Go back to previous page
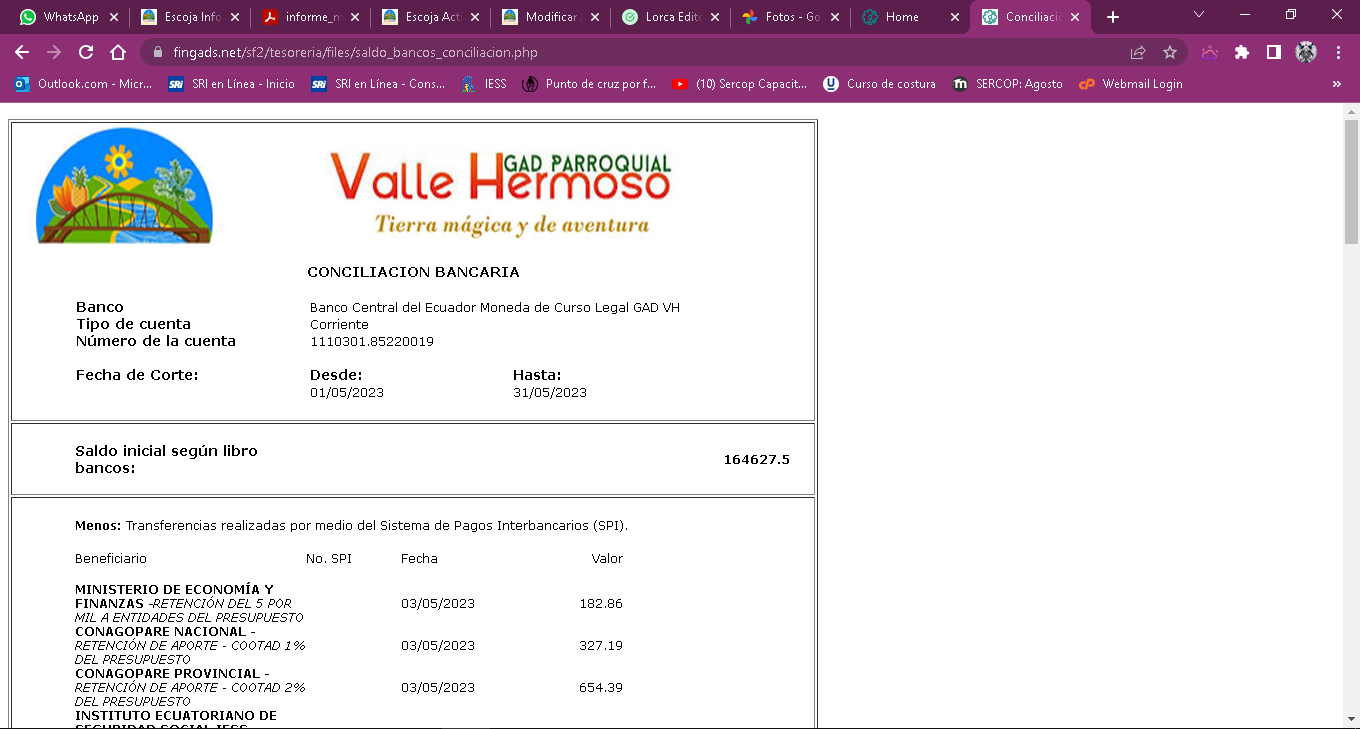The width and height of the screenshot is (1360, 729). coord(22,52)
